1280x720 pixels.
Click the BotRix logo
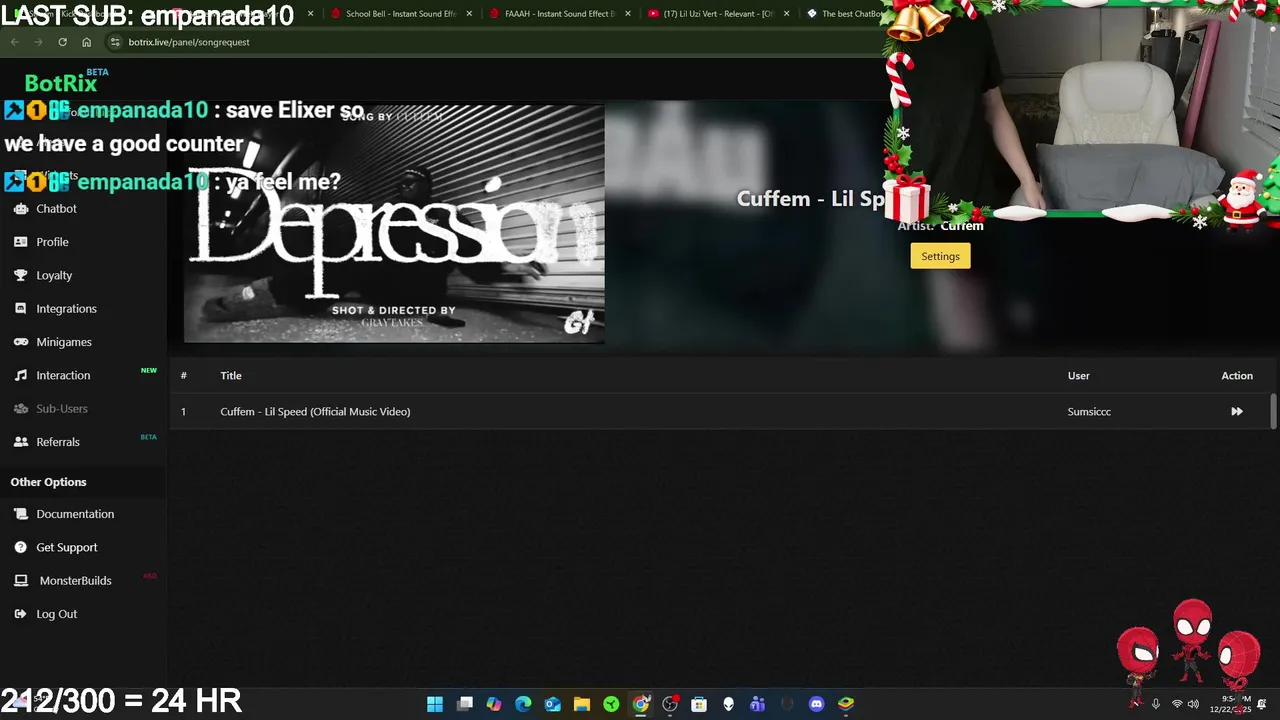coord(61,84)
